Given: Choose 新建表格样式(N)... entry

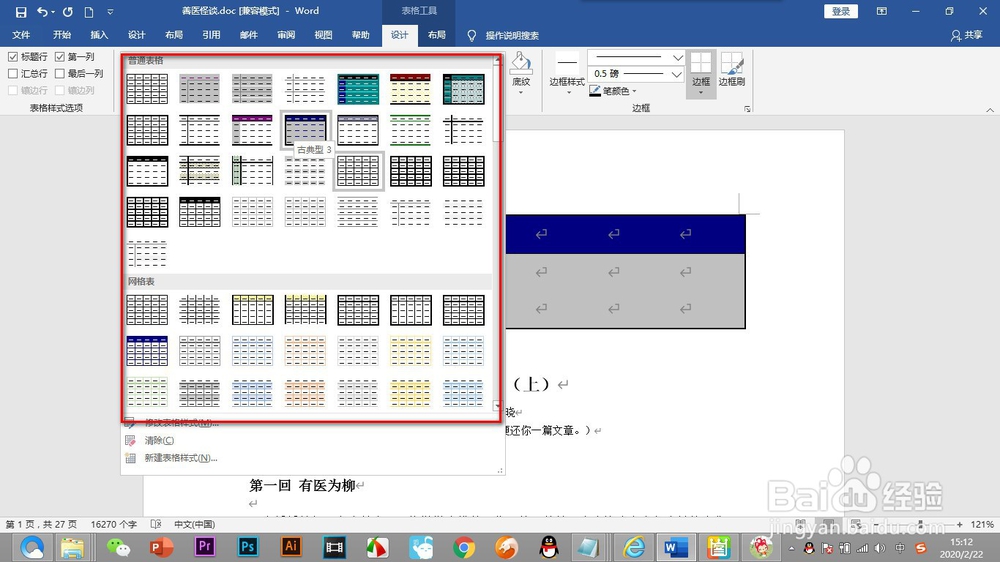Looking at the screenshot, I should coord(180,457).
